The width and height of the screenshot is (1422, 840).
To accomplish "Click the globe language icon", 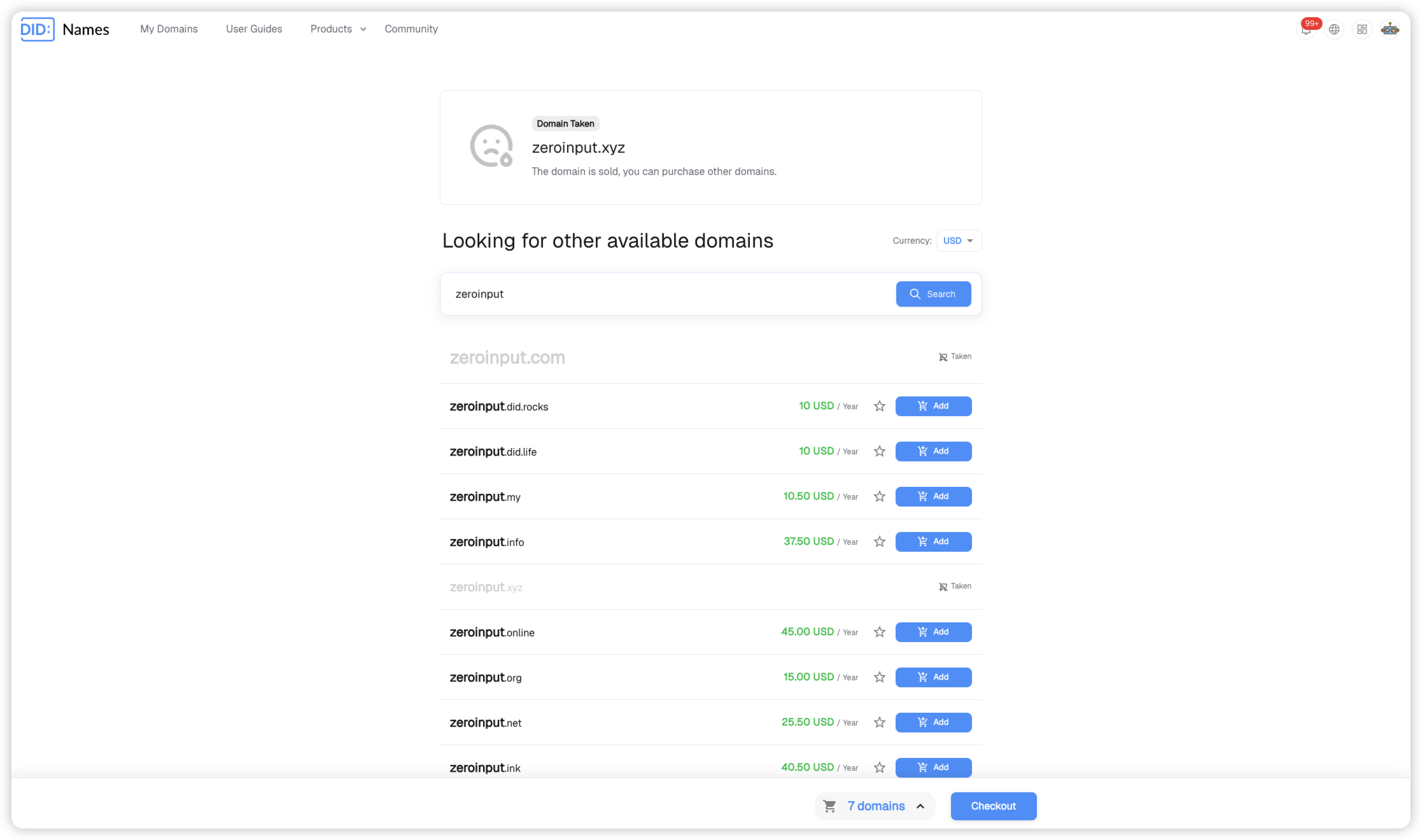I will click(x=1334, y=29).
